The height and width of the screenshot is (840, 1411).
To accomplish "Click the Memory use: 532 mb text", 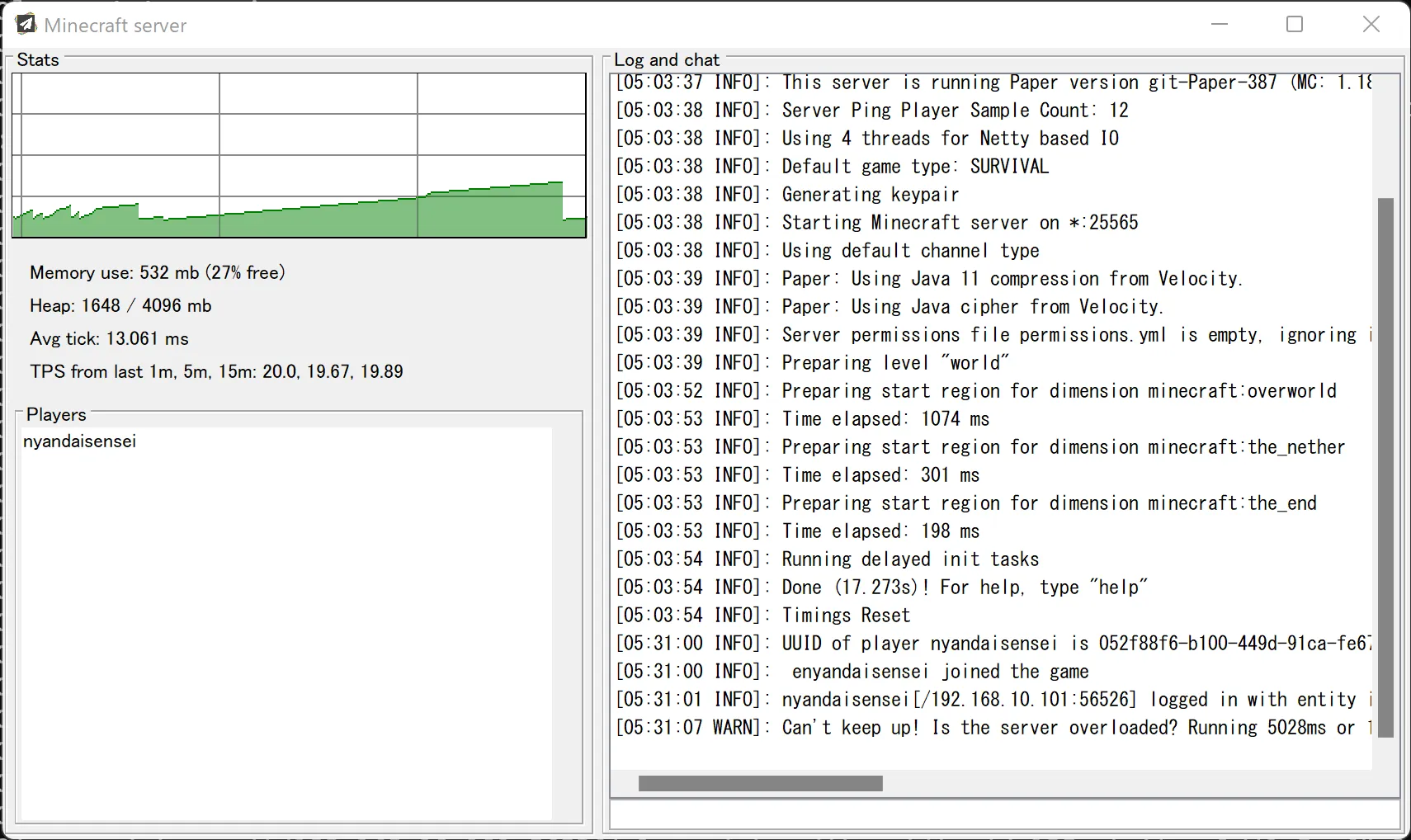I will click(x=158, y=273).
